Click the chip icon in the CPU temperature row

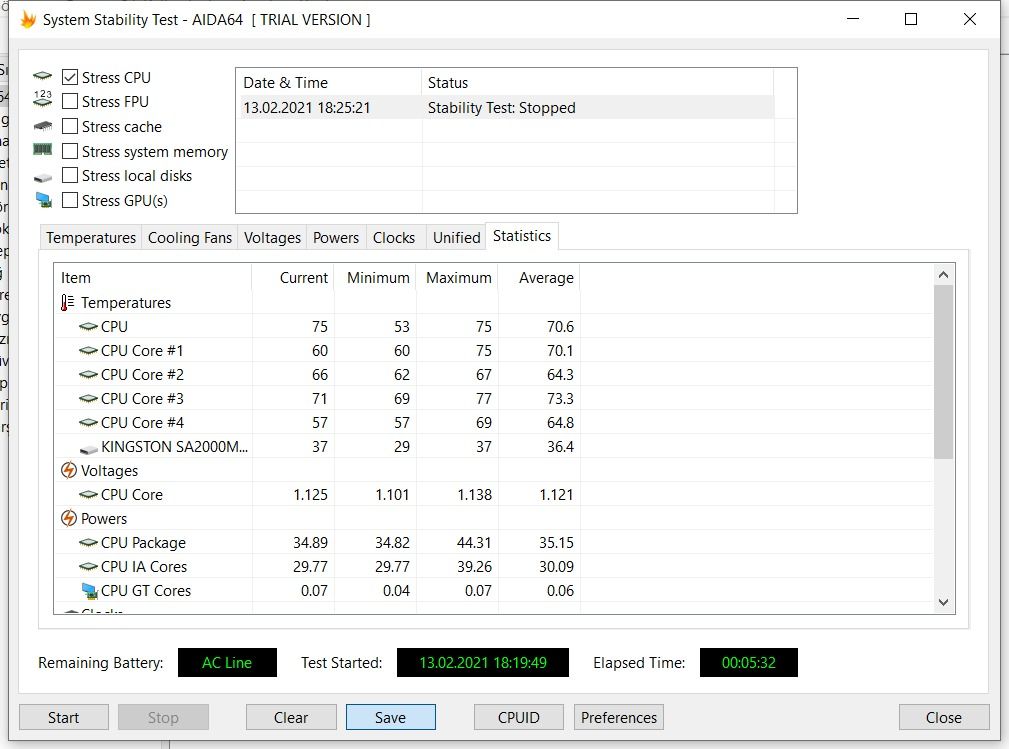click(x=88, y=327)
